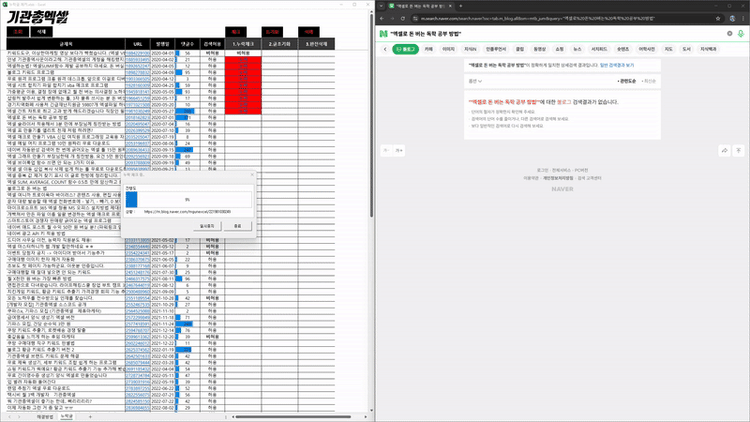
Task: Go back using the browser back arrow
Action: pyautogui.click(x=382, y=18)
